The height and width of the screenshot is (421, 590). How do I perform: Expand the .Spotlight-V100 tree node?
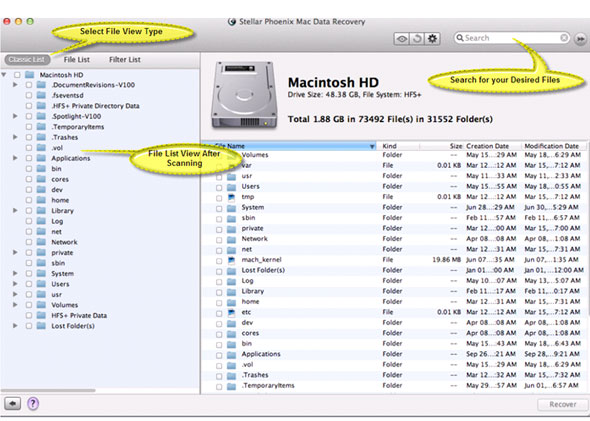pyautogui.click(x=15, y=116)
